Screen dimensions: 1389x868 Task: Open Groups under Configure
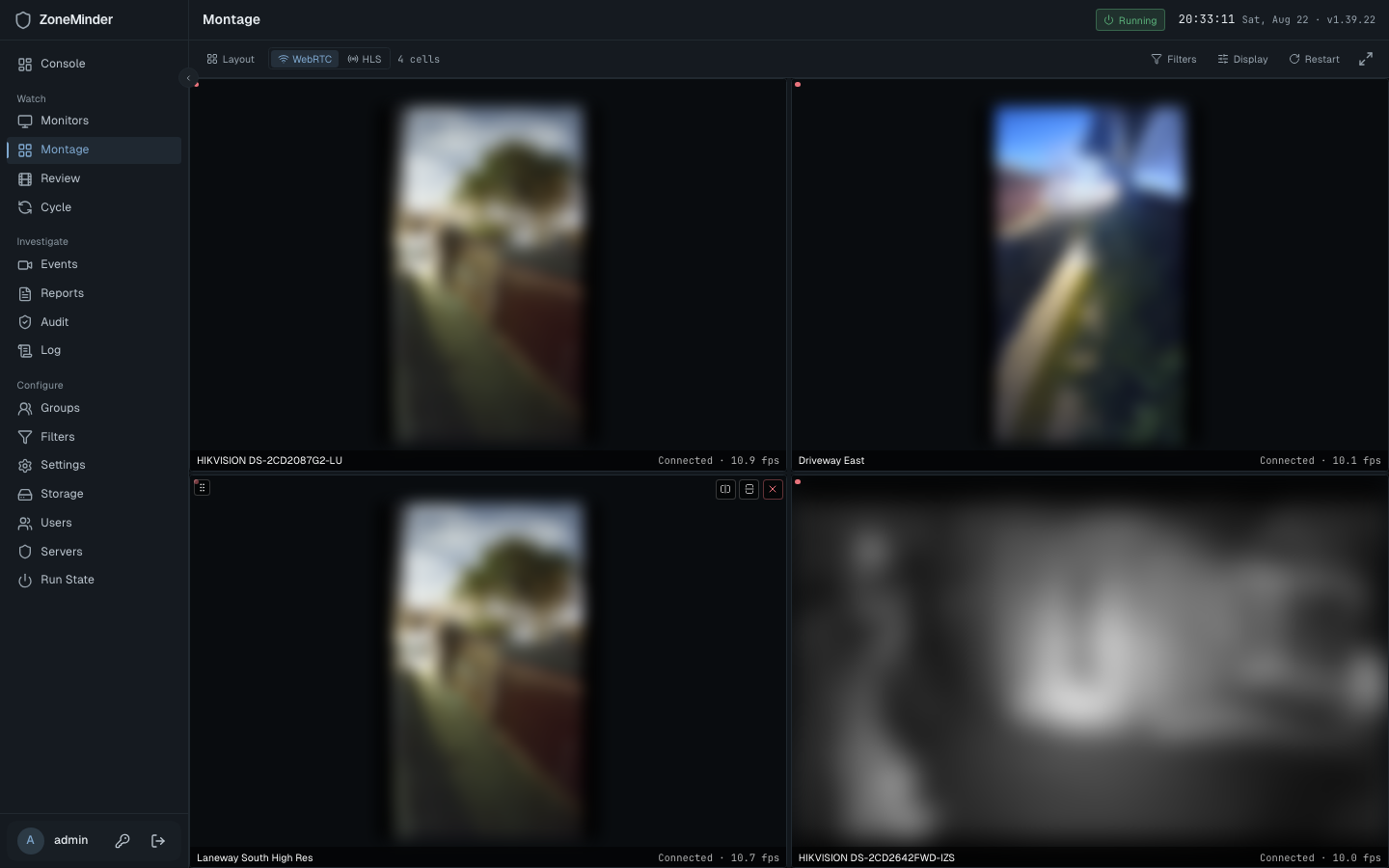point(94,408)
